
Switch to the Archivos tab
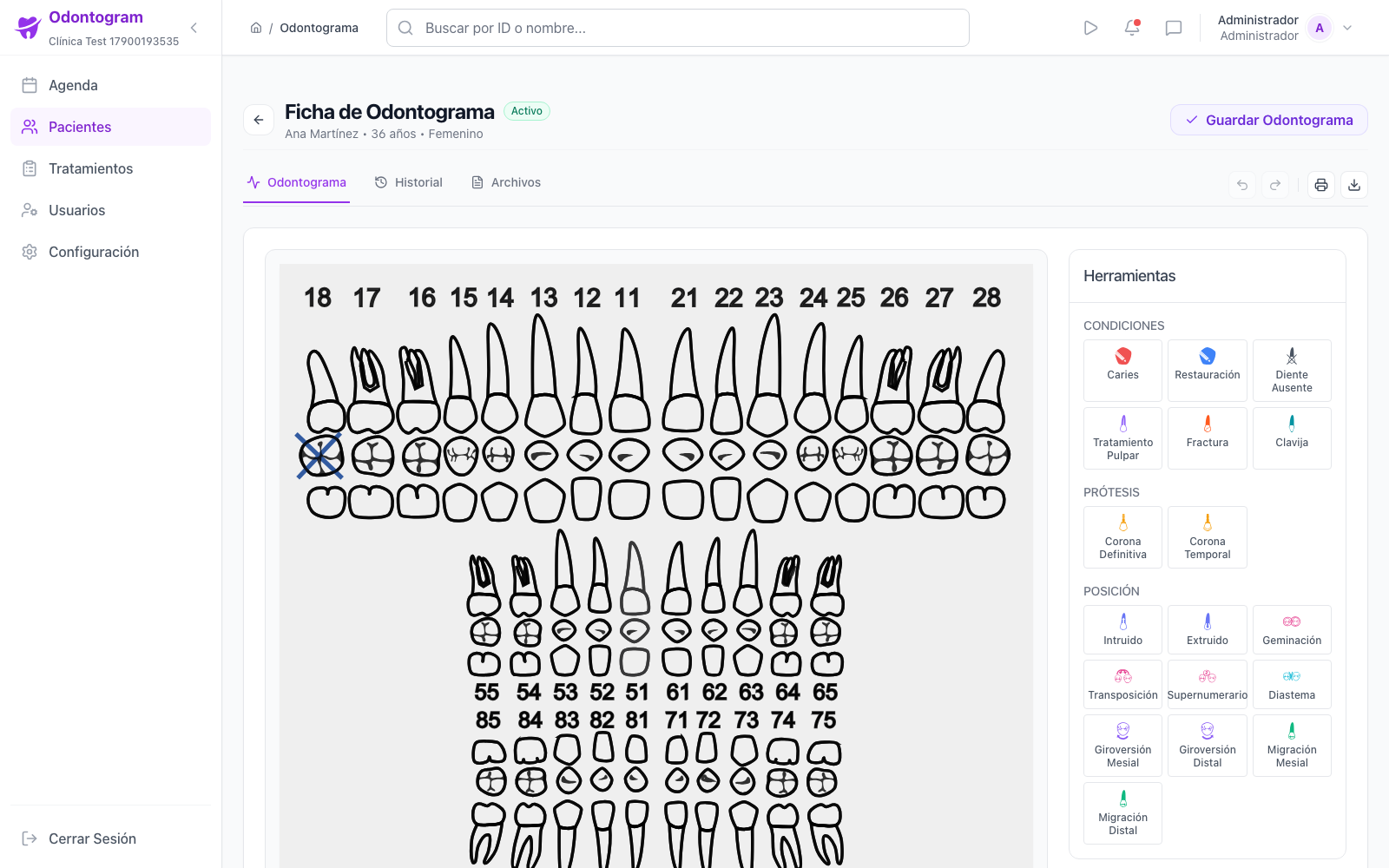[506, 182]
